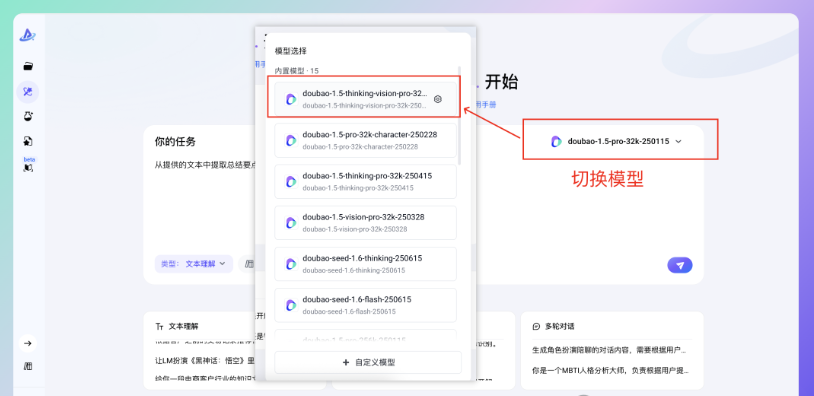The image size is (814, 396).
Task: Click the 模型选择 panel title
Action: click(x=291, y=51)
